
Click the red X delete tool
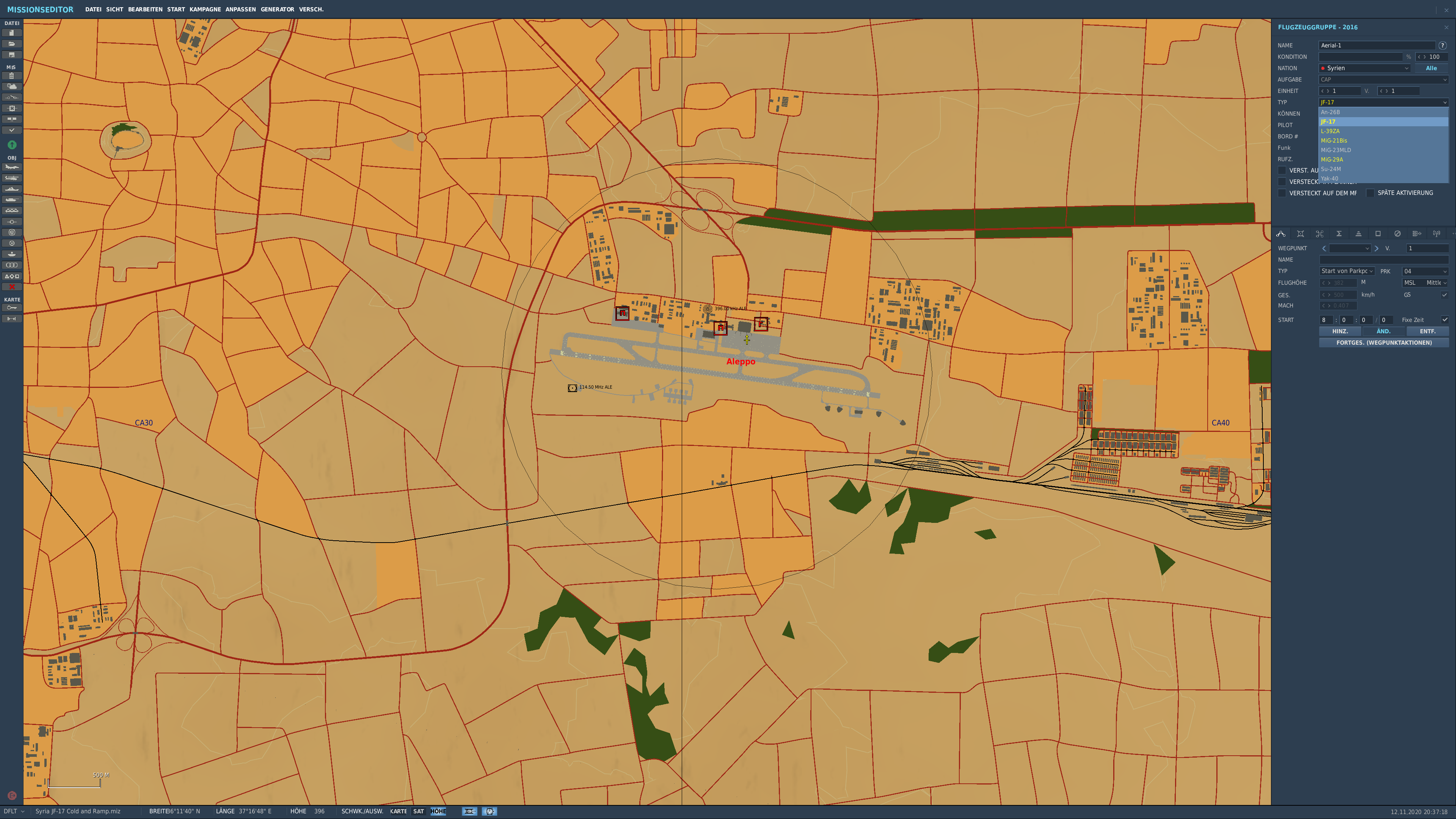coord(11,287)
